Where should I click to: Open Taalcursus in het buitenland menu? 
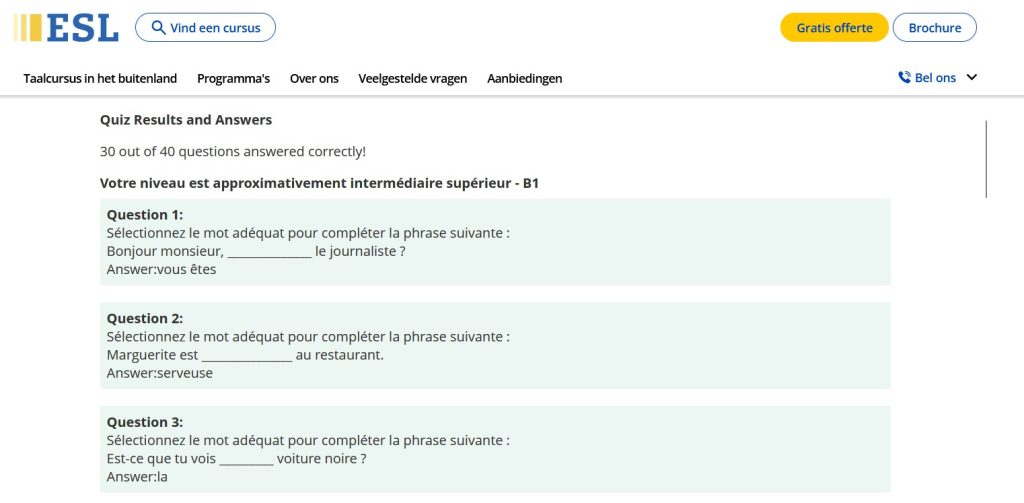pos(100,78)
